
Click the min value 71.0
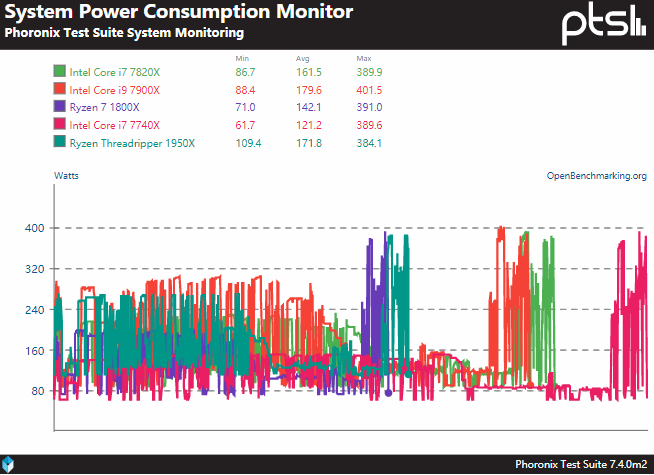(245, 108)
